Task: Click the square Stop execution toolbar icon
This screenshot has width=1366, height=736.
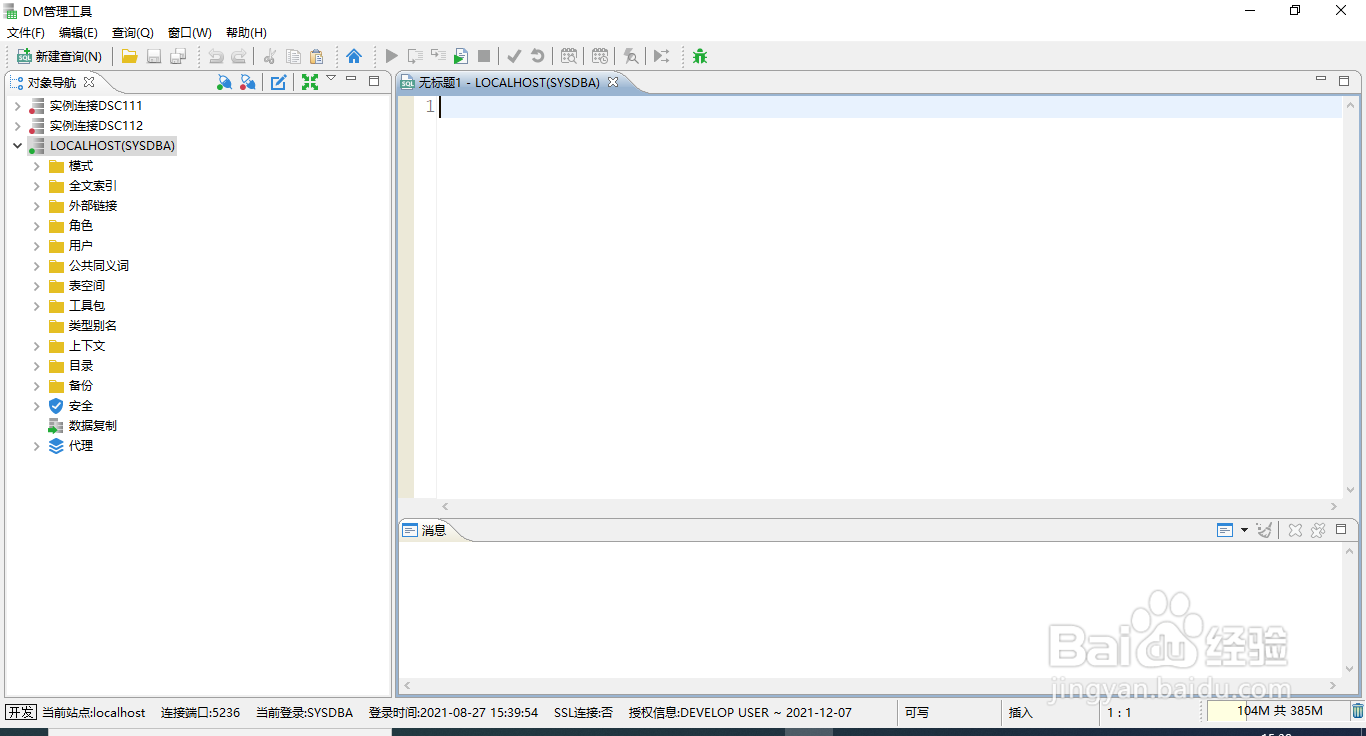Action: coord(484,57)
